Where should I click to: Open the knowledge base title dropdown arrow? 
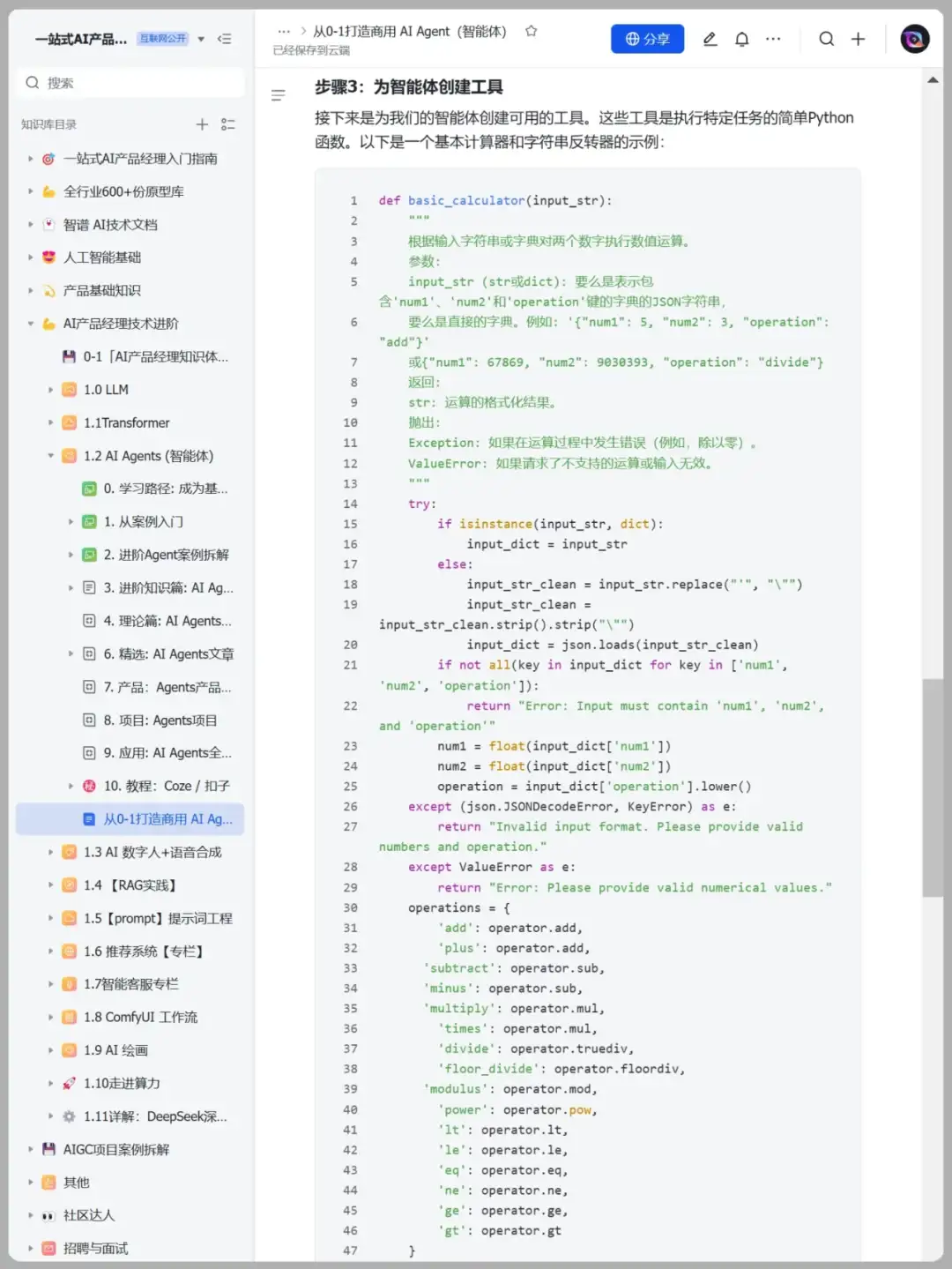point(201,39)
